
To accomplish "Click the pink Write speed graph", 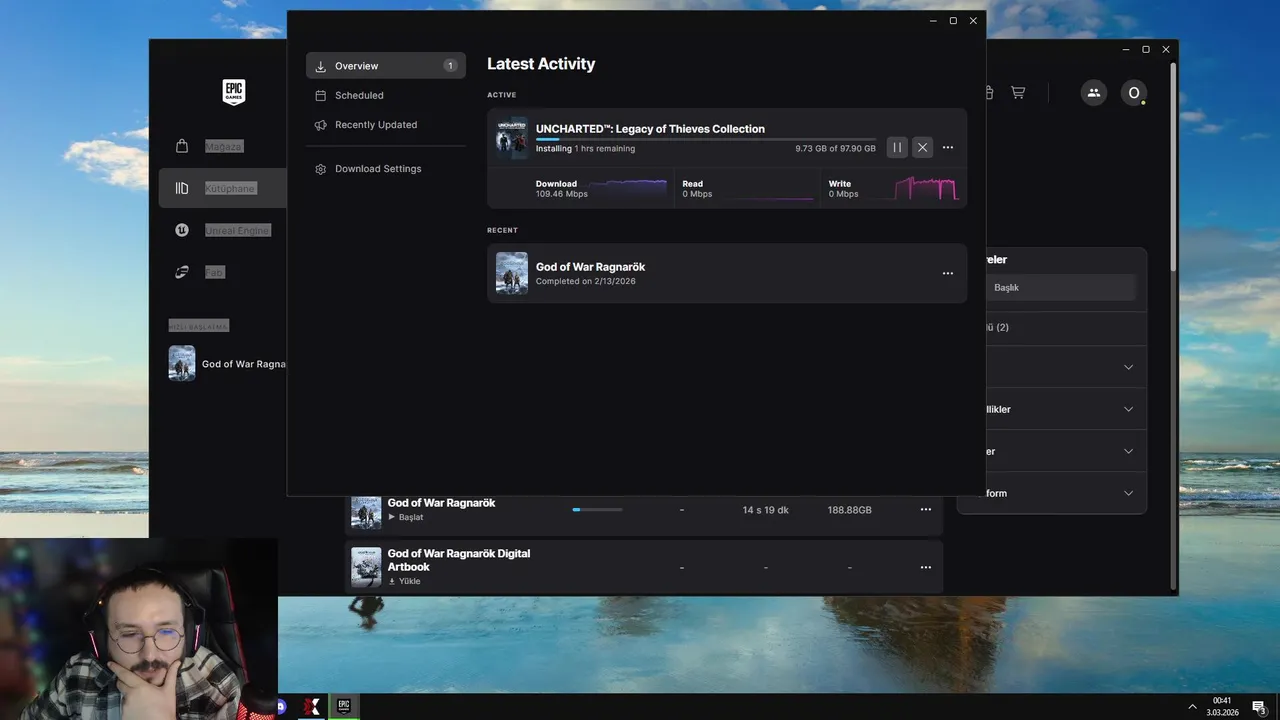I will 926,188.
